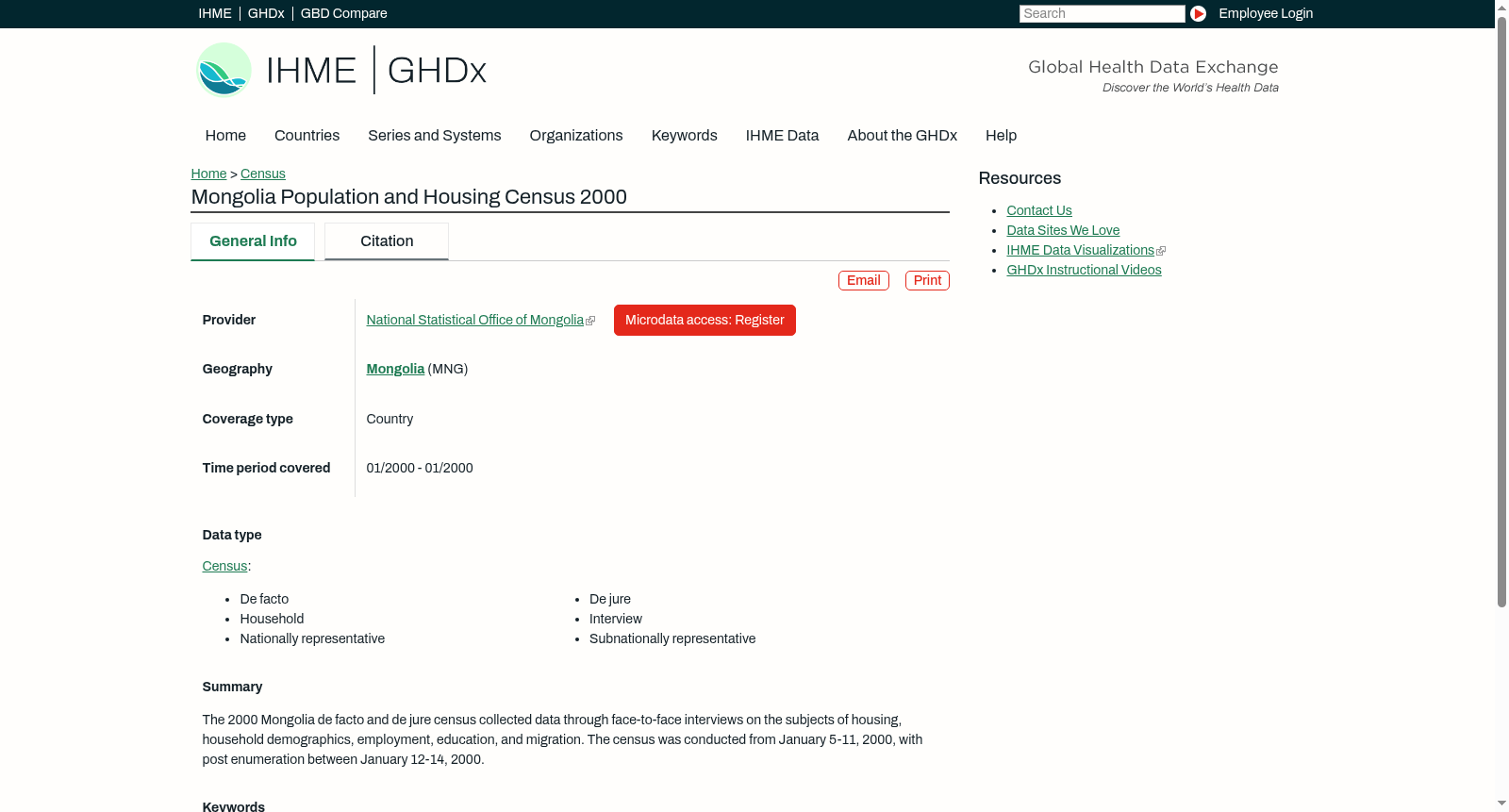Click 'Subnationally representative' list item
Viewport: 1509px width, 812px height.
pyautogui.click(x=672, y=638)
